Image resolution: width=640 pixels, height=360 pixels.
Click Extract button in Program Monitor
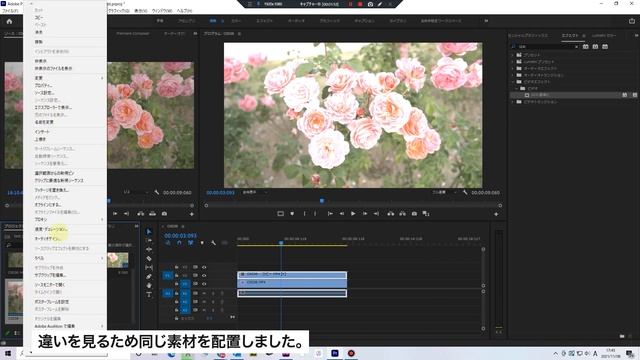[402, 213]
